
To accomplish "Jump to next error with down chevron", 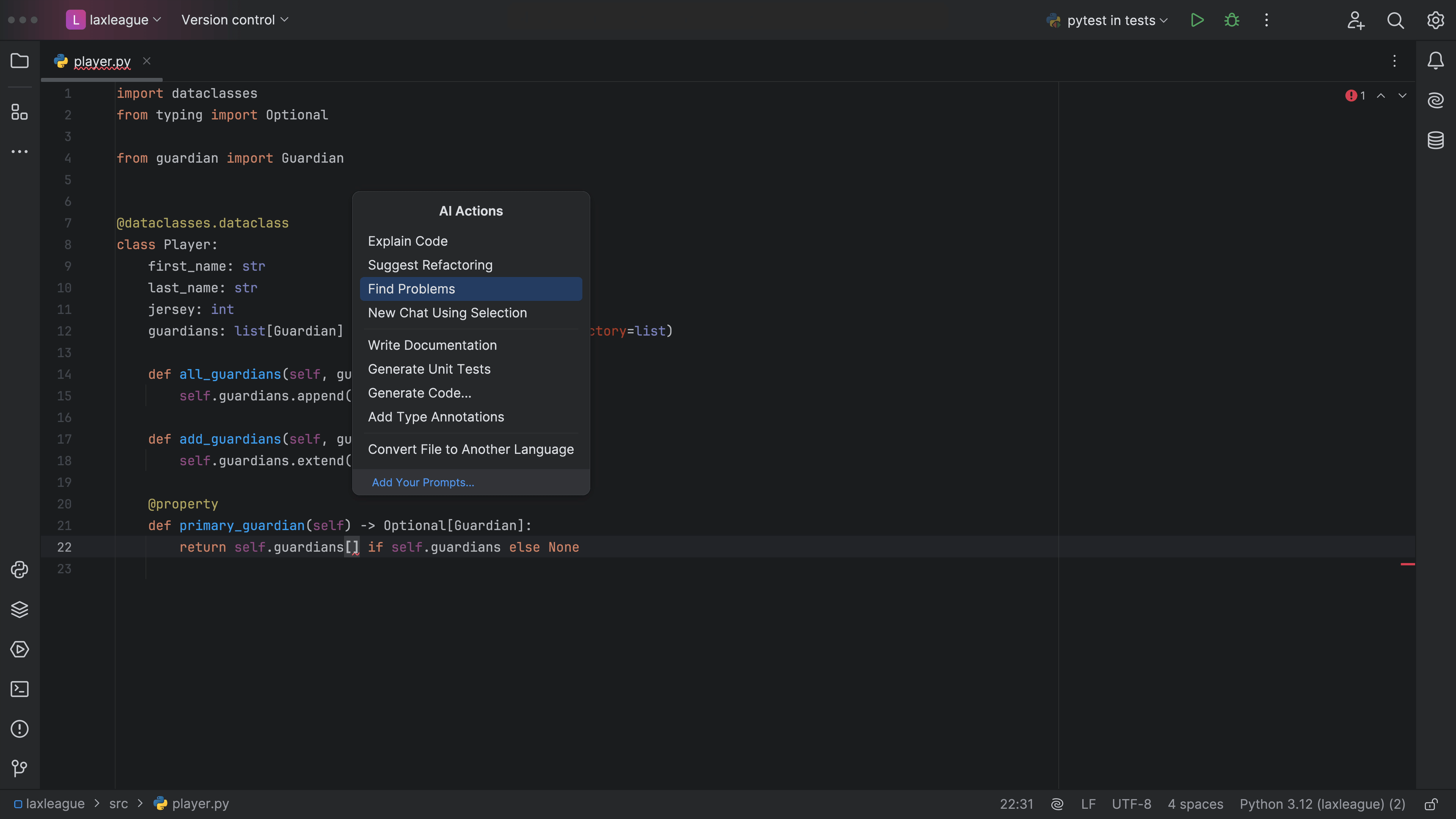I will (x=1403, y=96).
